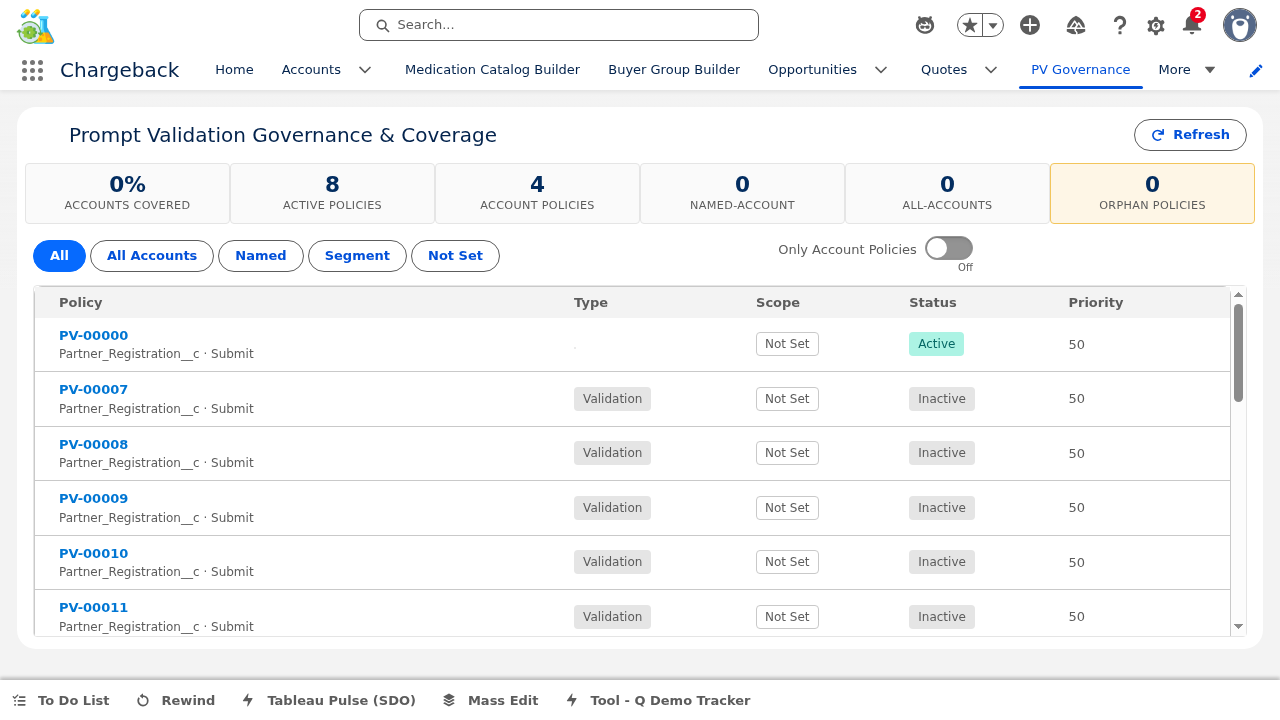Click the Inactive status badge for PV-00007

click(x=942, y=399)
